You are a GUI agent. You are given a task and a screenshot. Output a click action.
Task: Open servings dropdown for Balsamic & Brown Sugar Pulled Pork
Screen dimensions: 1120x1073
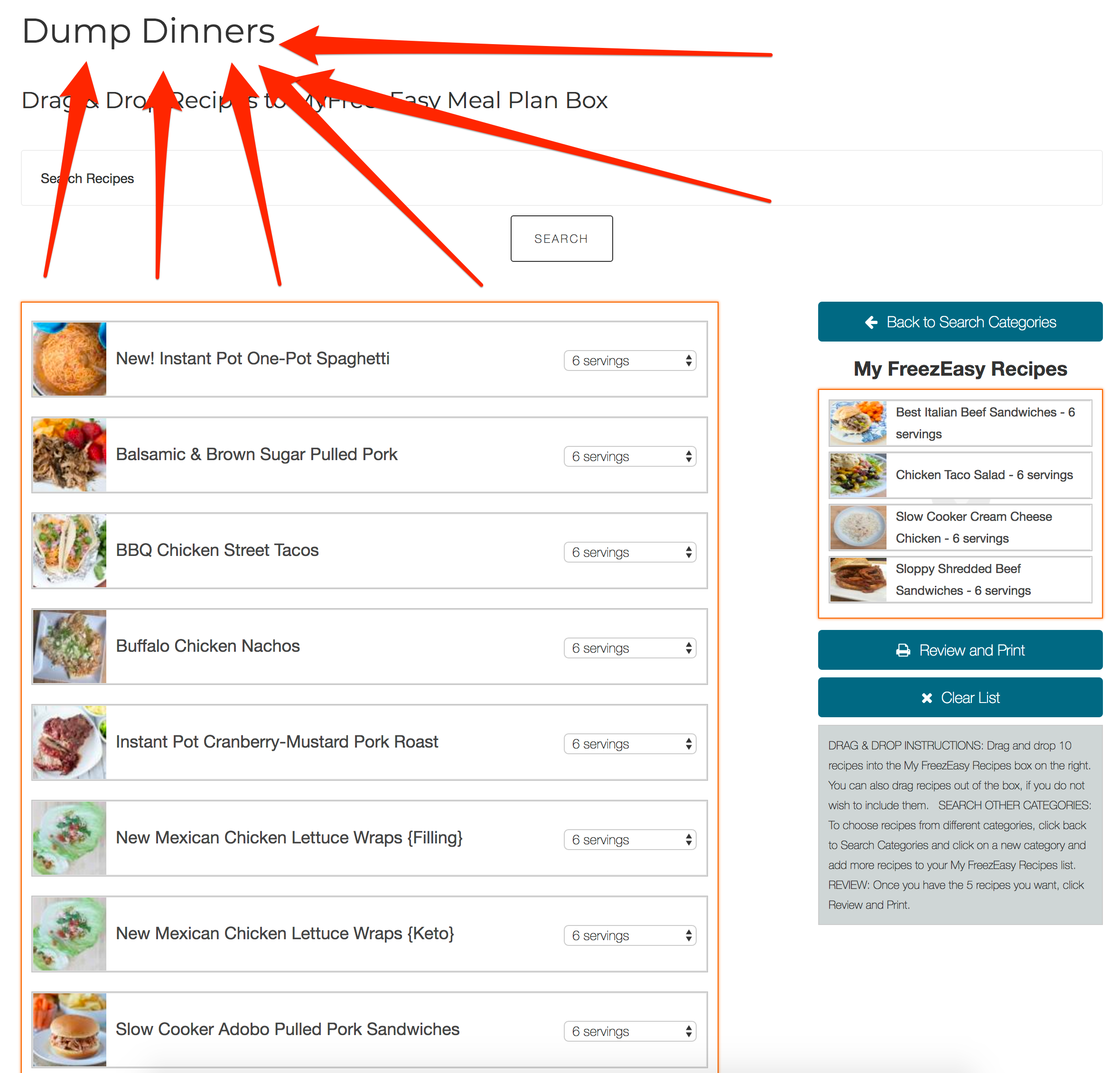(630, 457)
